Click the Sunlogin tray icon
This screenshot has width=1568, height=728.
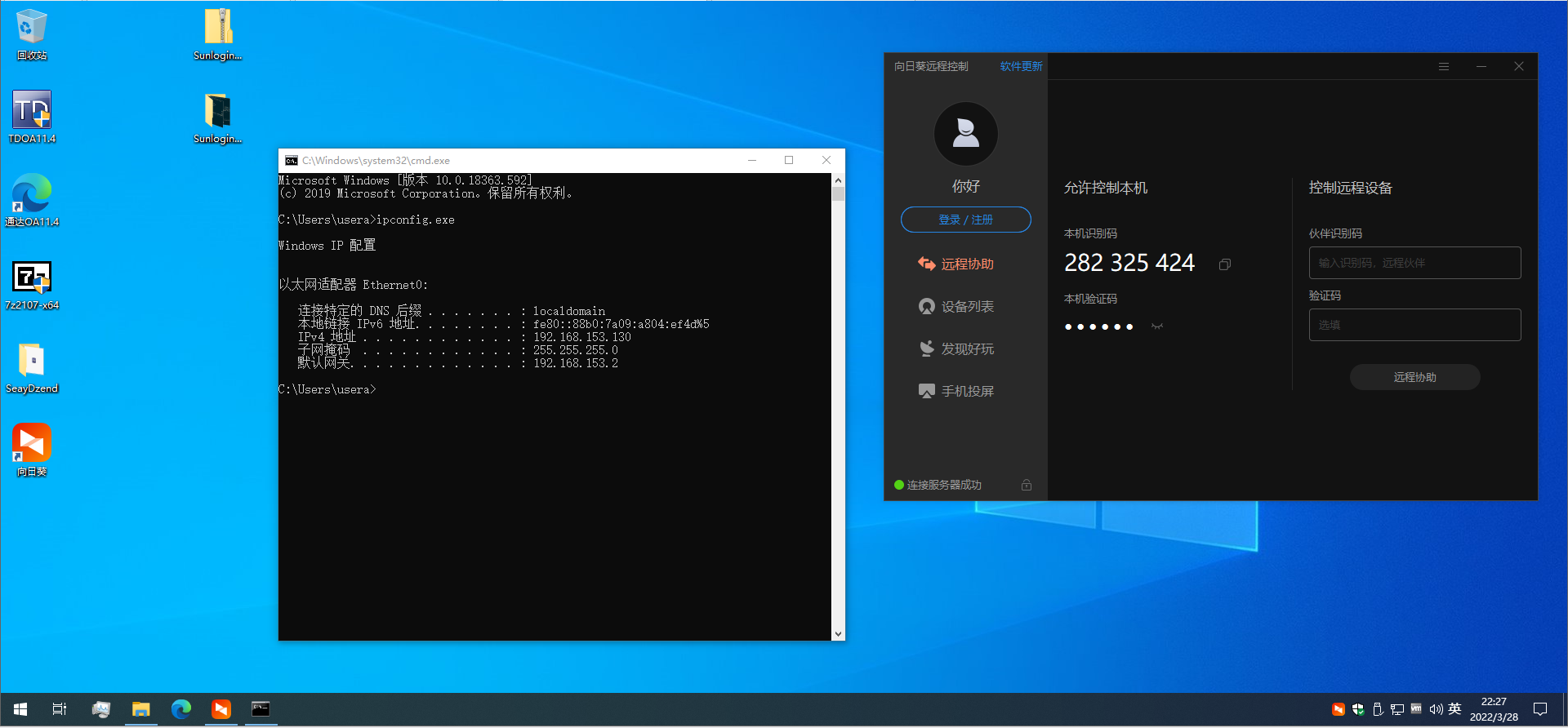point(1339,709)
